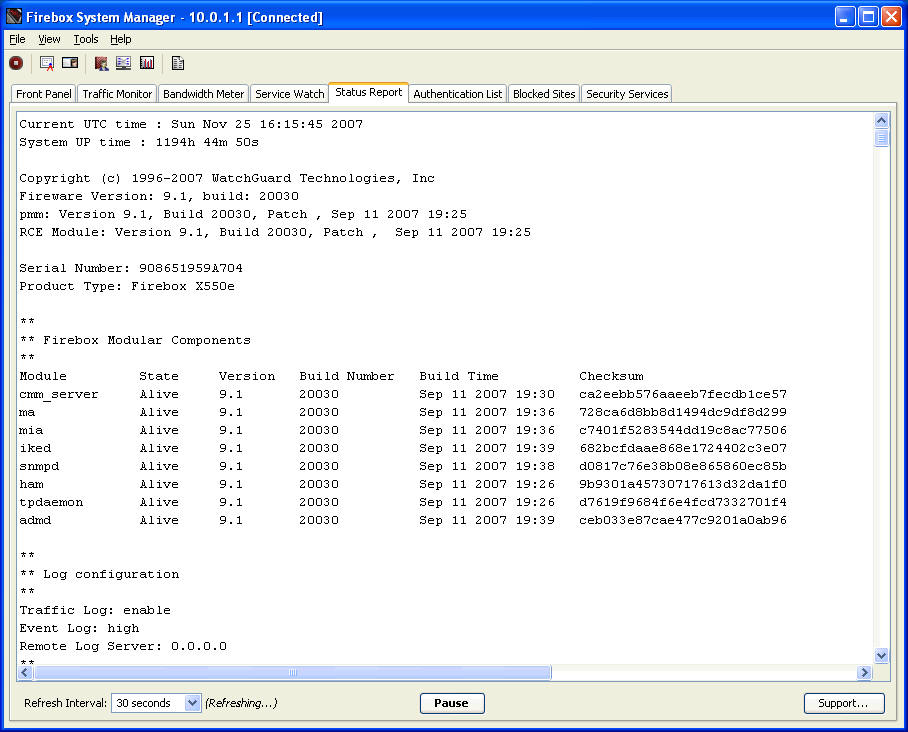Image resolution: width=908 pixels, height=732 pixels.
Task: Click the 'Current UTC time' line
Action: point(191,124)
